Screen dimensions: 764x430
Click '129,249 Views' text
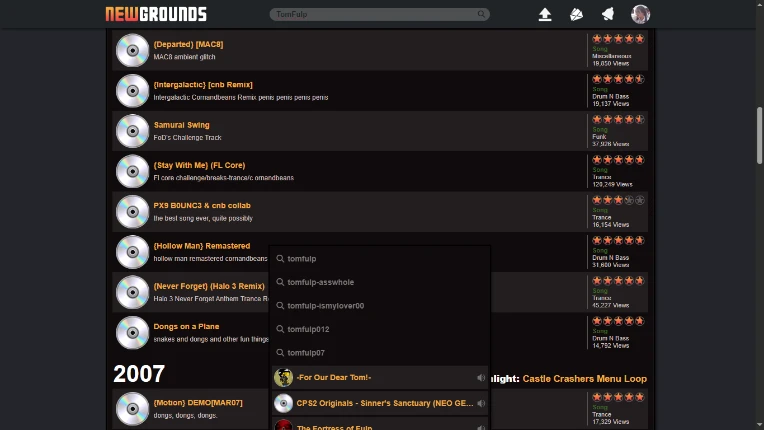point(612,185)
